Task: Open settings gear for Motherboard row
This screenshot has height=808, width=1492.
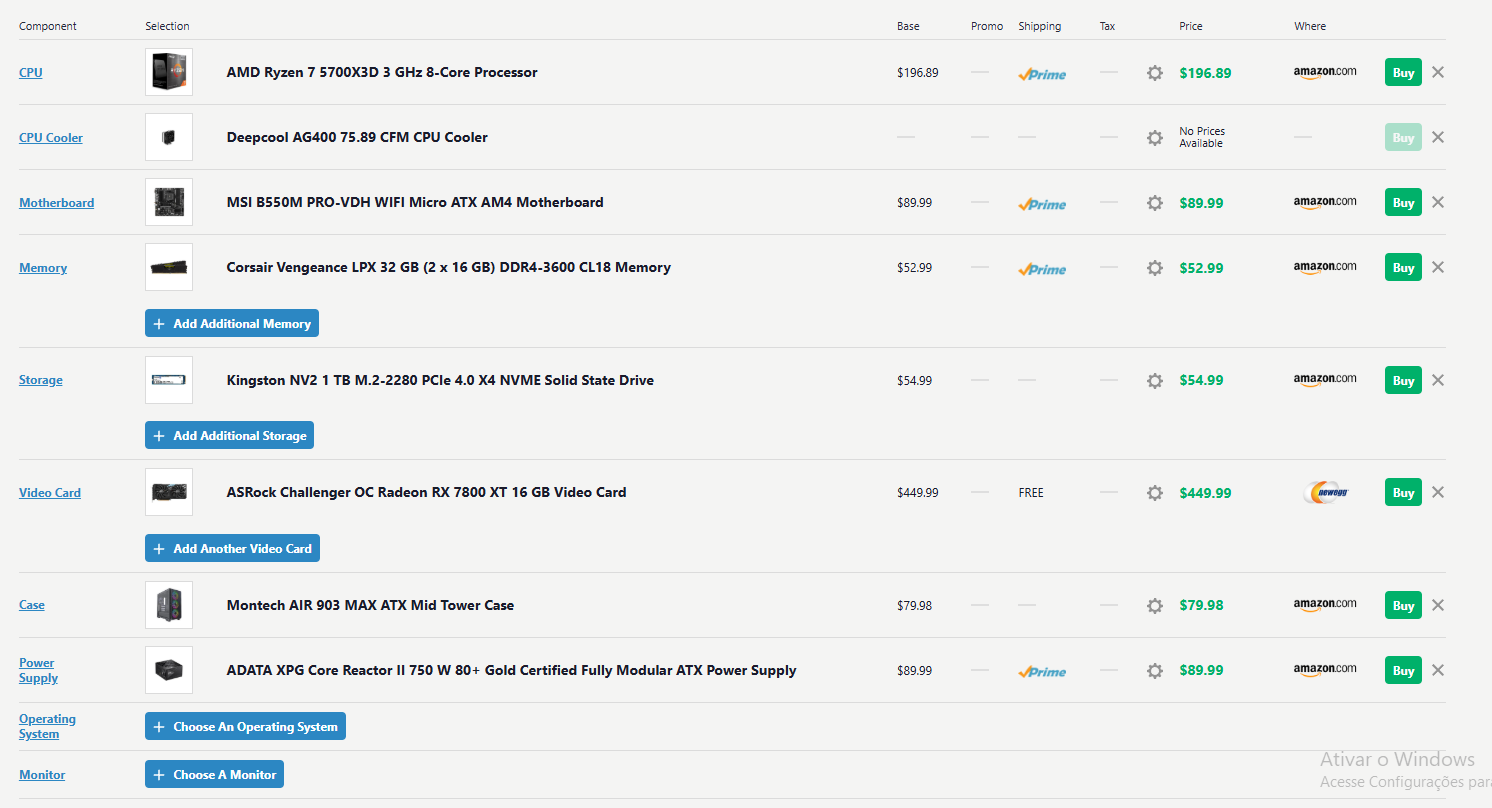Action: [1155, 203]
